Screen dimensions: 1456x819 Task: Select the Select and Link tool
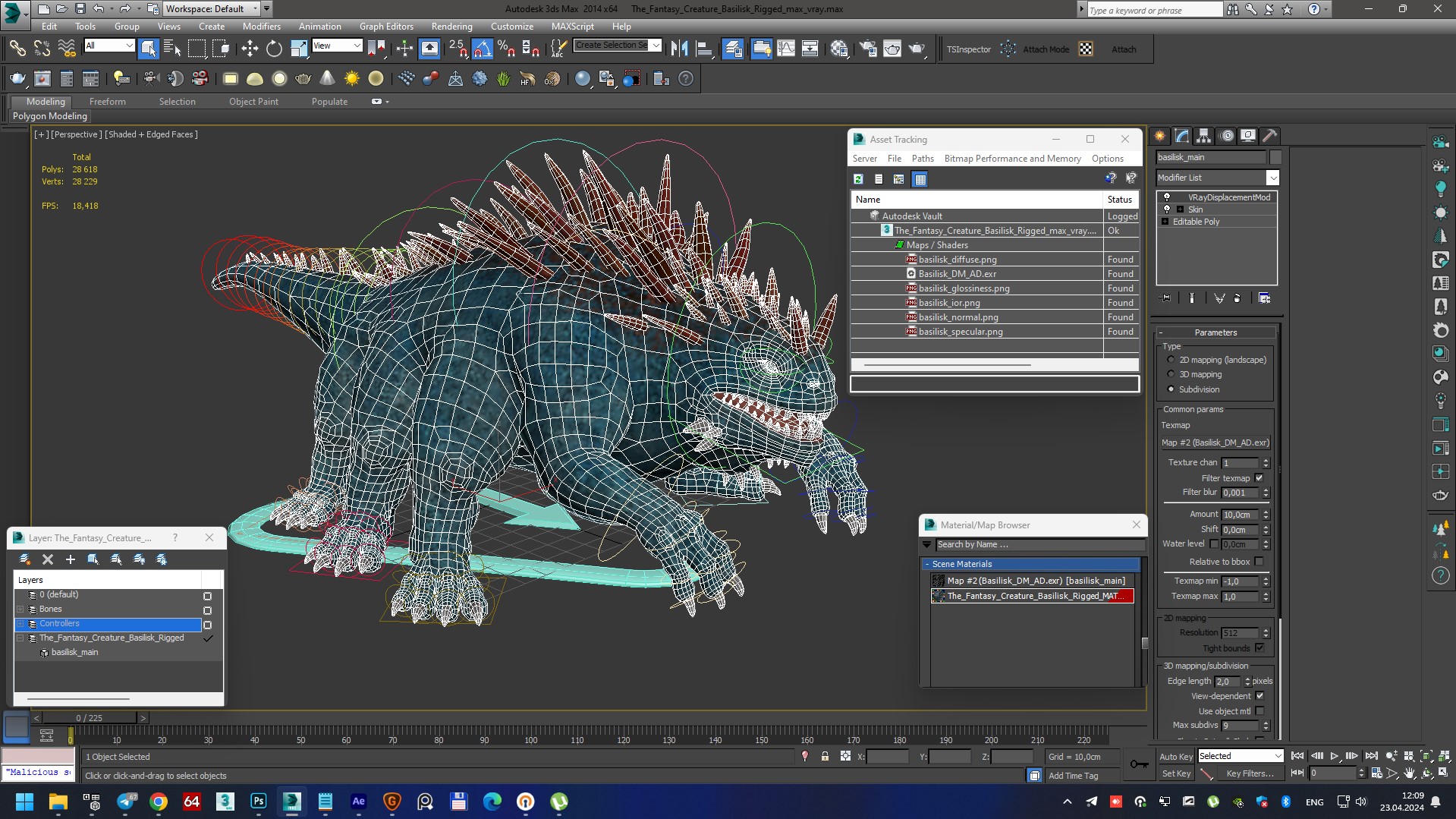tap(17, 49)
